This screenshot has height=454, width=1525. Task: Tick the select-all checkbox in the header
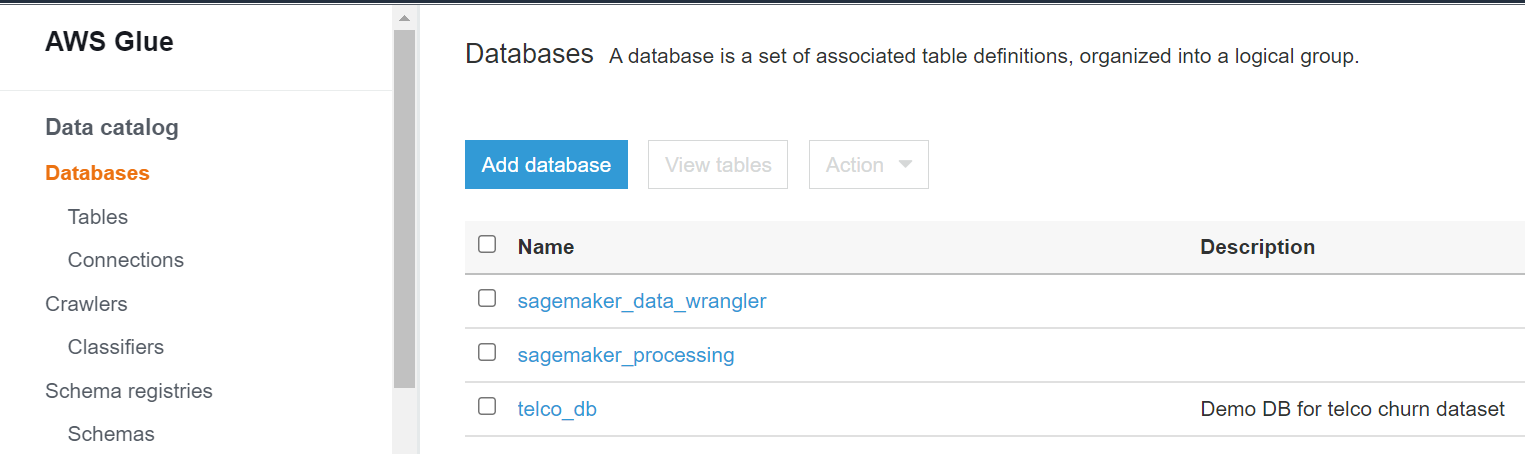tap(487, 244)
